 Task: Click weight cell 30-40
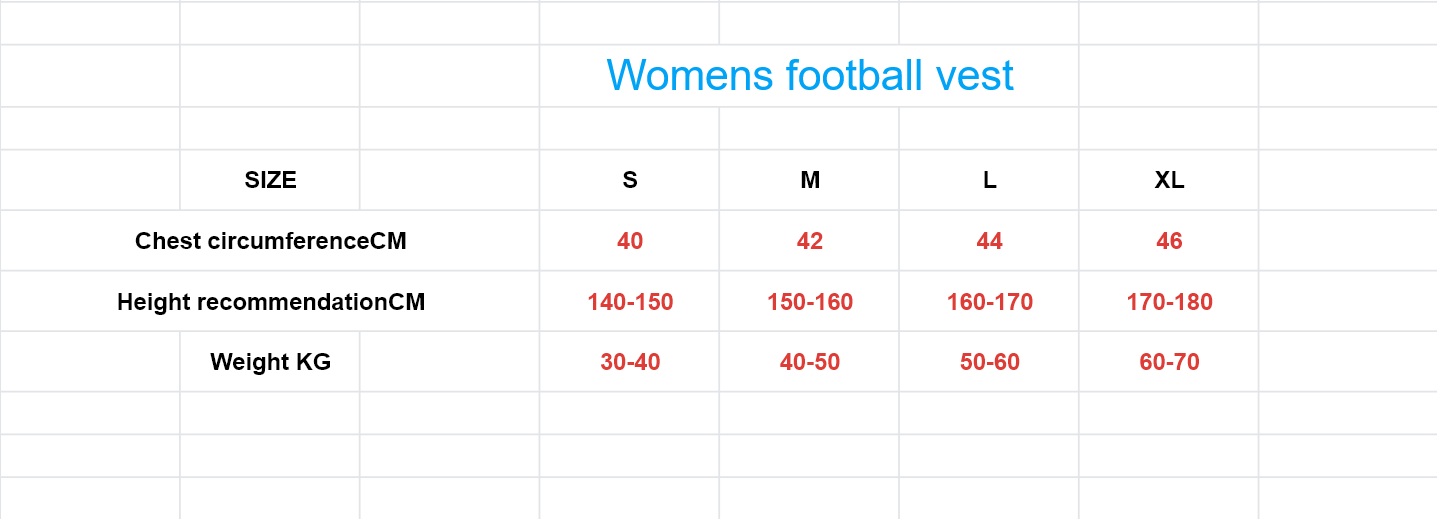click(x=629, y=362)
